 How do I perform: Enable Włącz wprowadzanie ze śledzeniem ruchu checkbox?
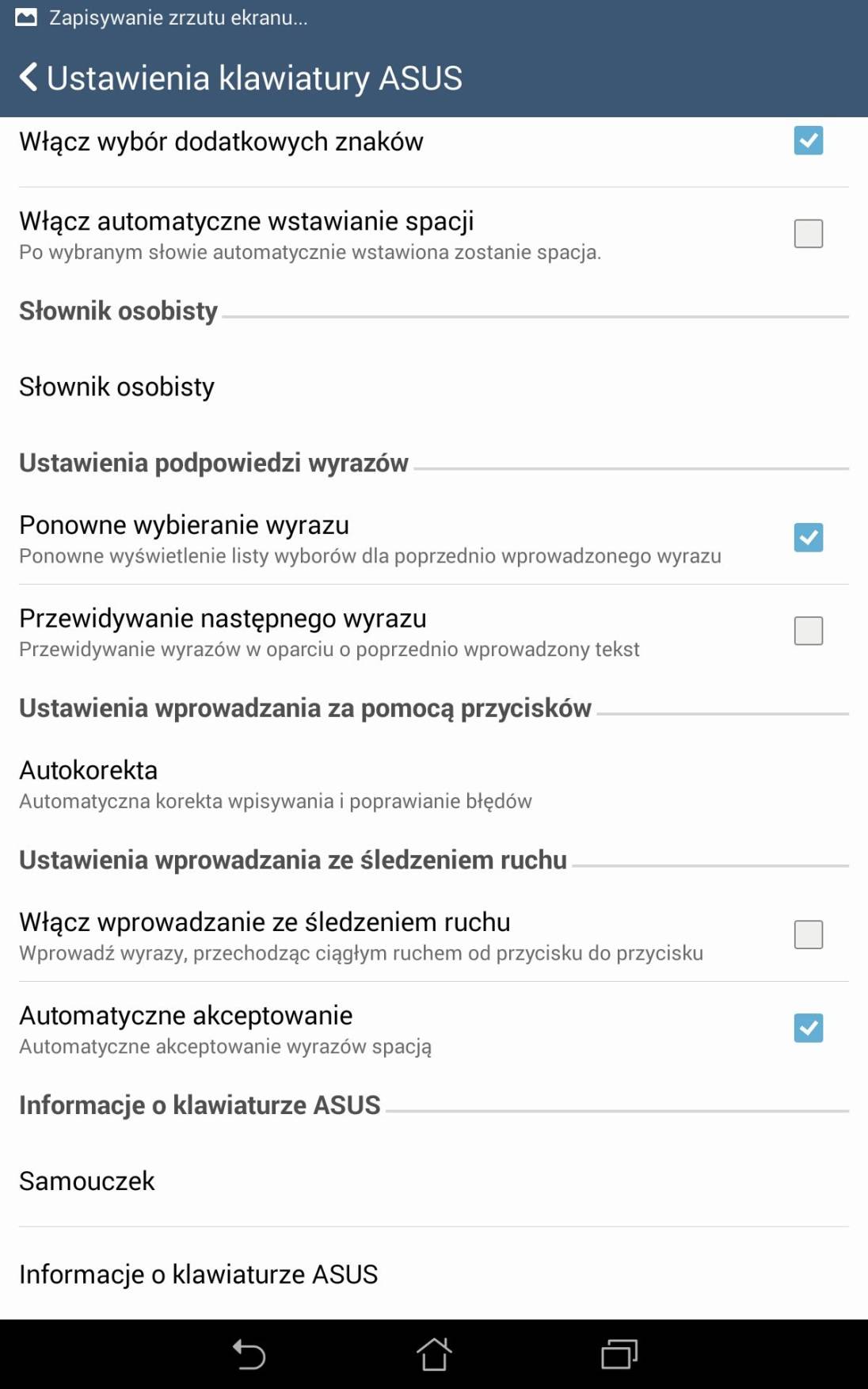coord(808,934)
